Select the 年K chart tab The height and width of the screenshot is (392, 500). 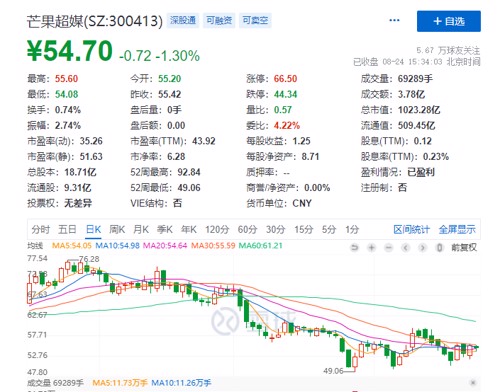pos(189,229)
